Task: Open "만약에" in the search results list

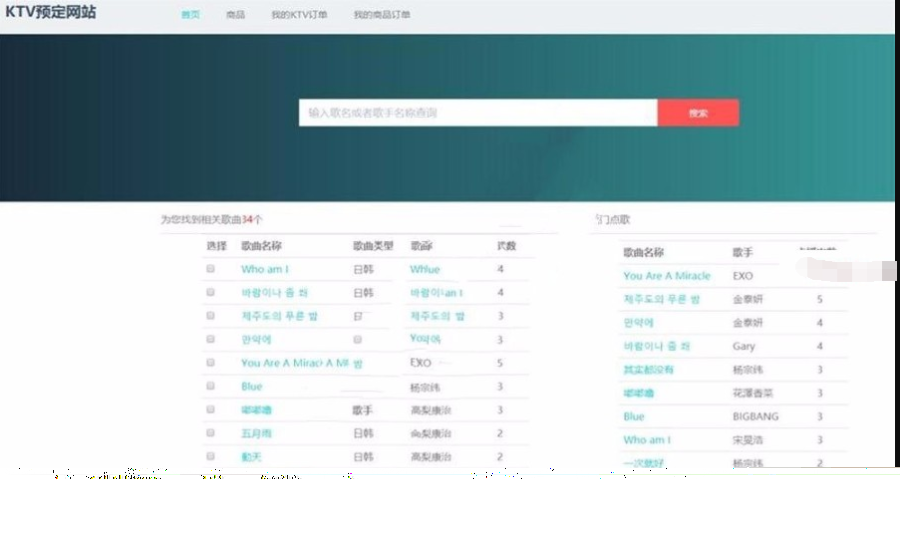Action: pos(256,340)
